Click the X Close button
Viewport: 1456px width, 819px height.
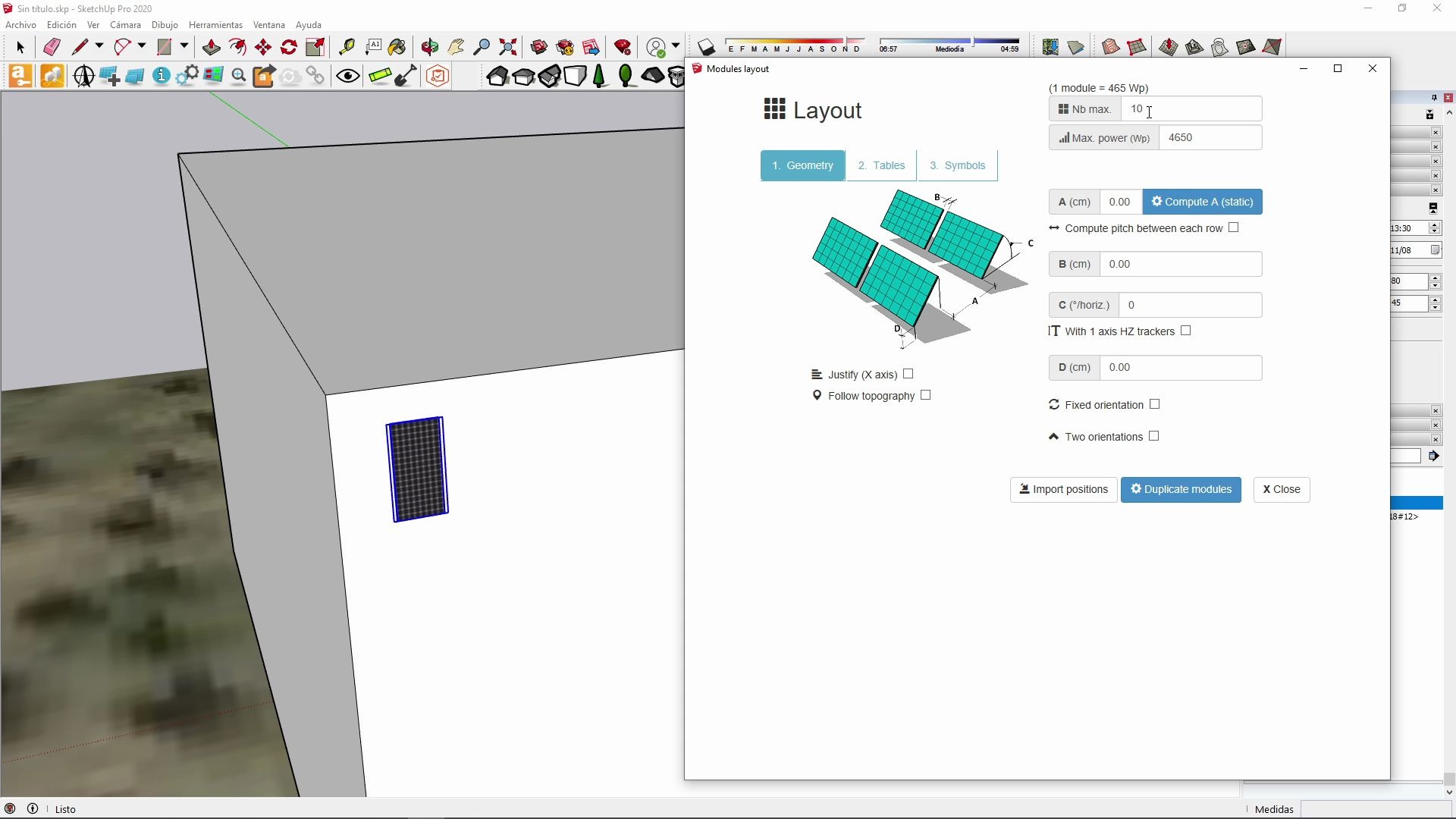click(x=1282, y=489)
